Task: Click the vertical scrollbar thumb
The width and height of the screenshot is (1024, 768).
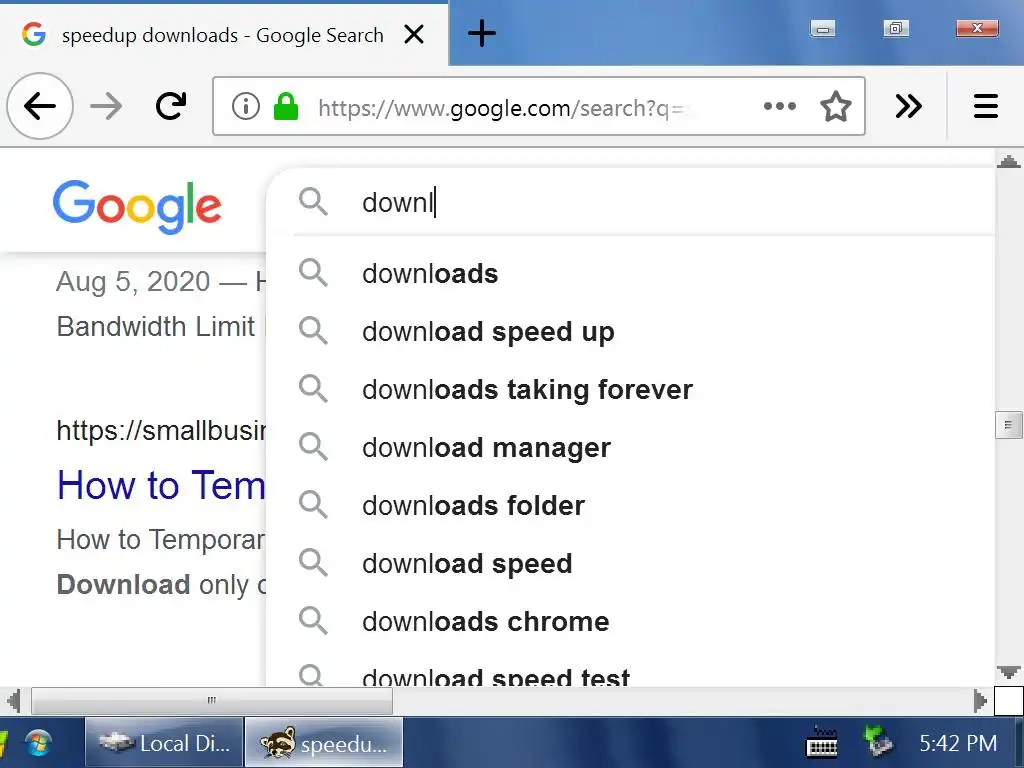Action: tap(1008, 425)
